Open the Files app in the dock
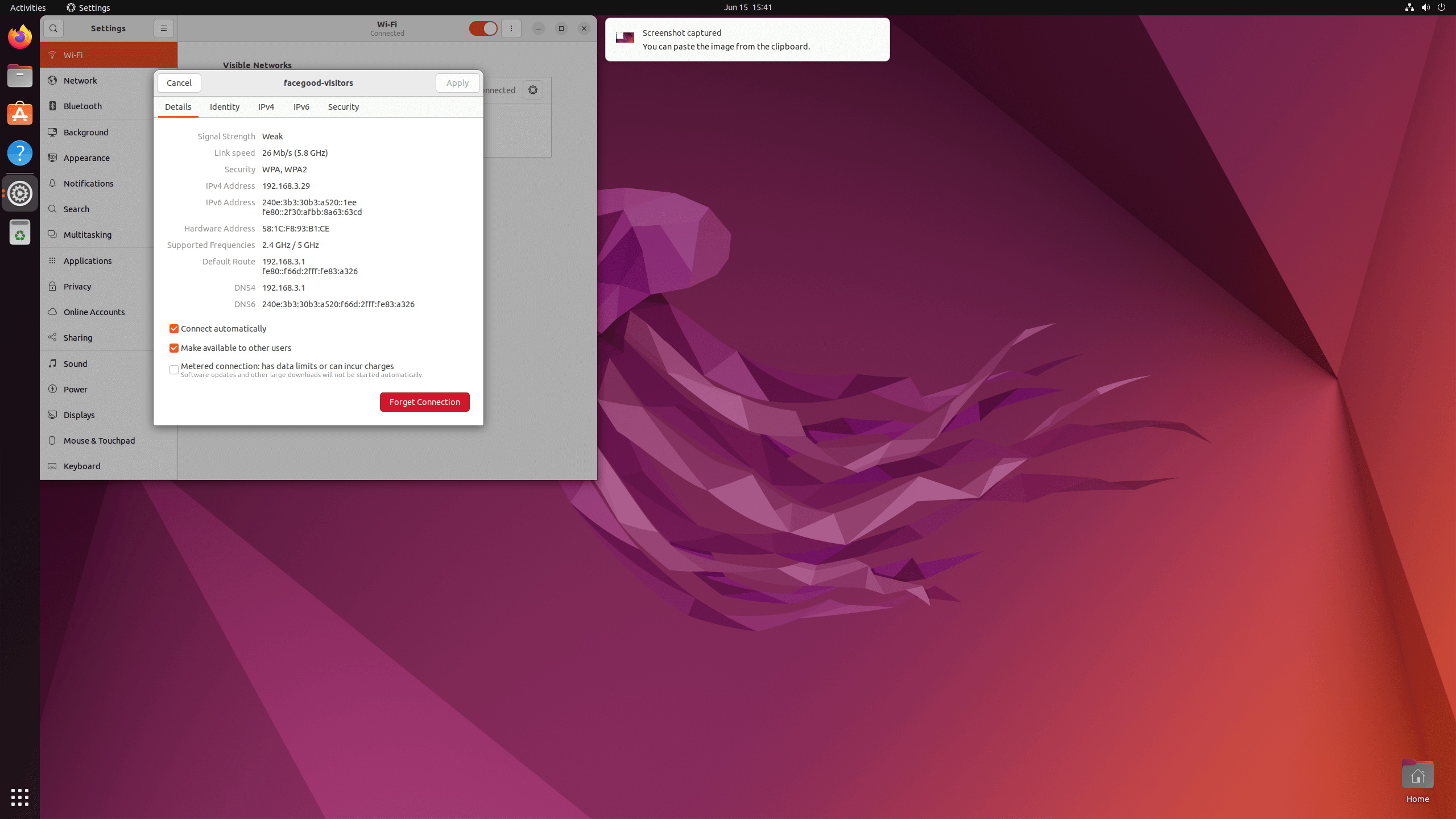The image size is (1456, 819). (20, 76)
